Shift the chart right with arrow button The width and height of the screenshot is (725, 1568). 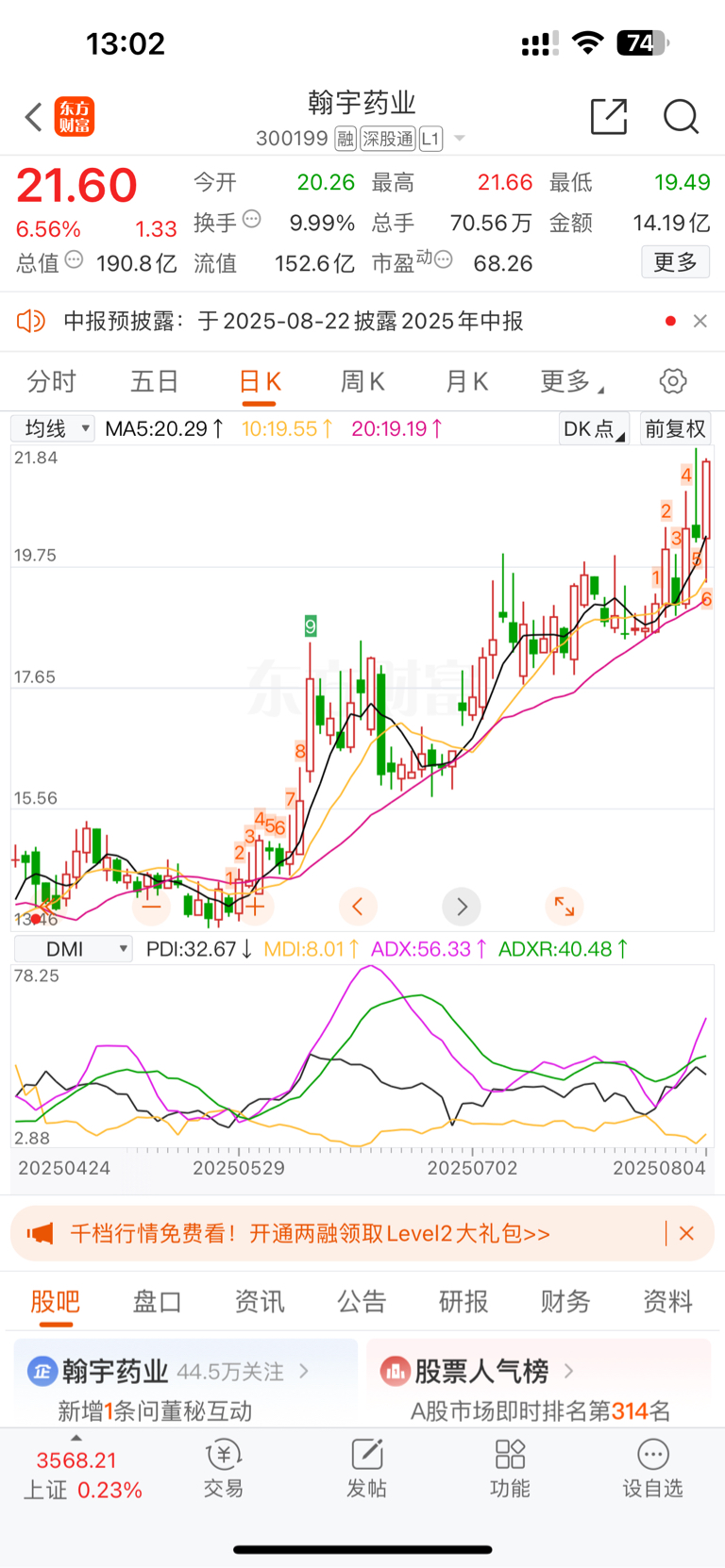point(462,907)
